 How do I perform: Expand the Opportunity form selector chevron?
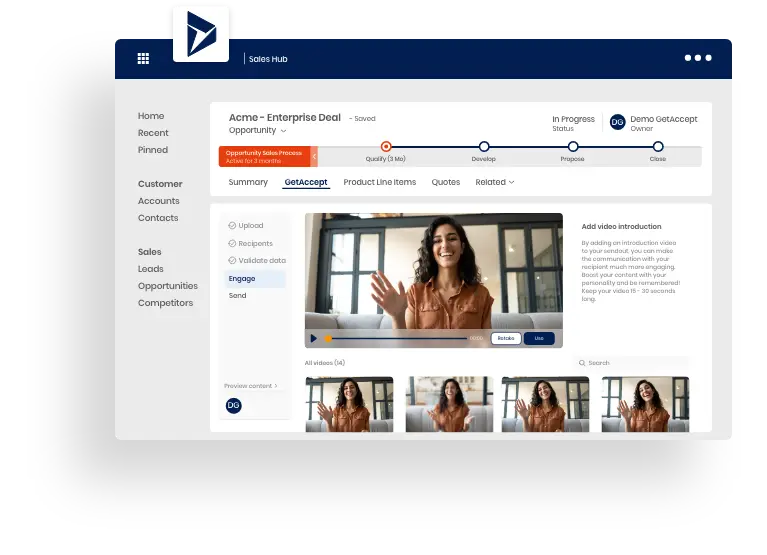tap(283, 131)
